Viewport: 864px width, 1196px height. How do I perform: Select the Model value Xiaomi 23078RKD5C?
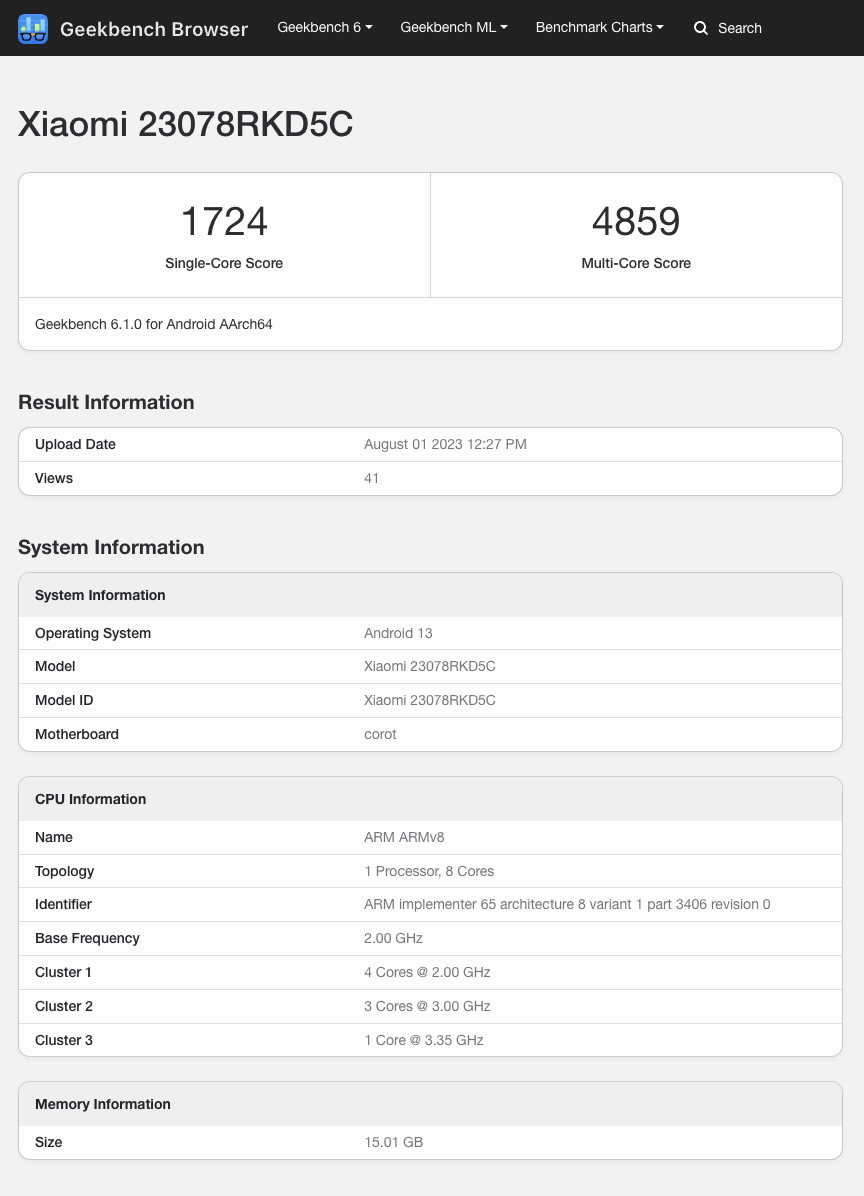(x=430, y=667)
